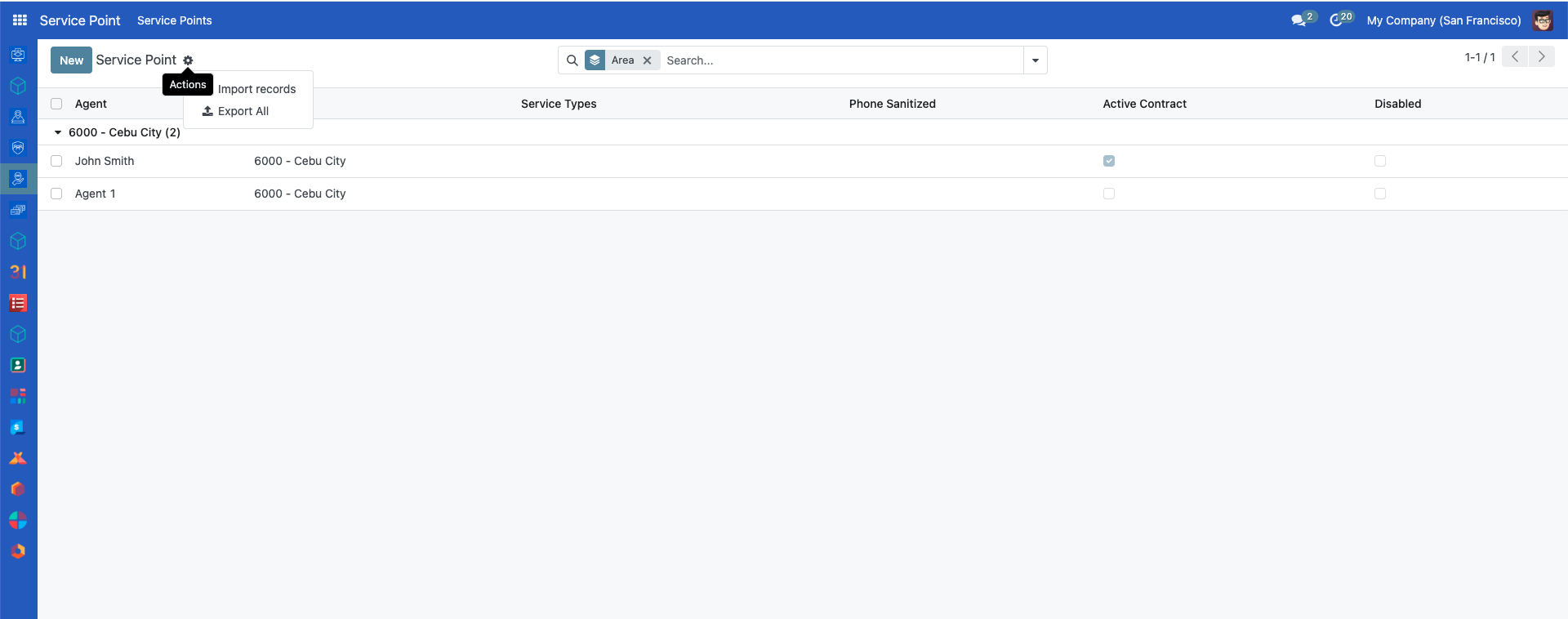Image resolution: width=1568 pixels, height=619 pixels.
Task: Open the orange ring hexagon app in sidebar
Action: (x=18, y=551)
